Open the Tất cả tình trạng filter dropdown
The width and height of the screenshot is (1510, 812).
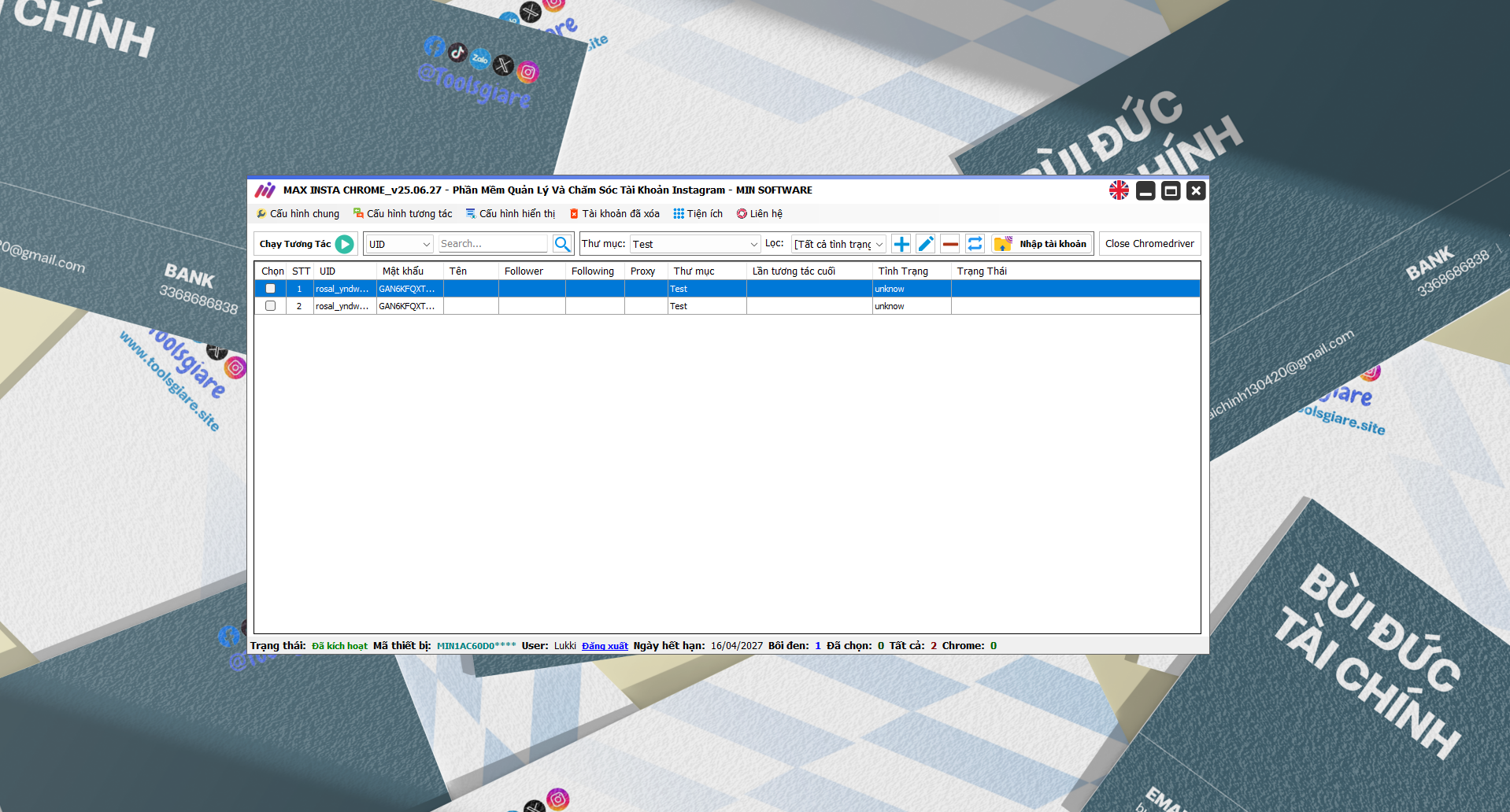[839, 244]
